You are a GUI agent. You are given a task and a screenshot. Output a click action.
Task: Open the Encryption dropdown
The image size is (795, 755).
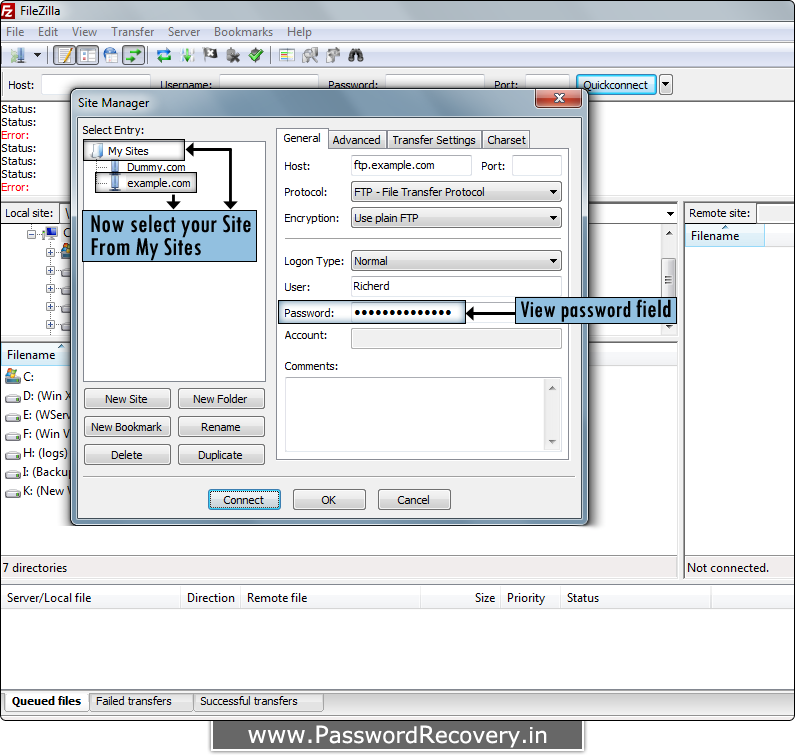(x=456, y=218)
